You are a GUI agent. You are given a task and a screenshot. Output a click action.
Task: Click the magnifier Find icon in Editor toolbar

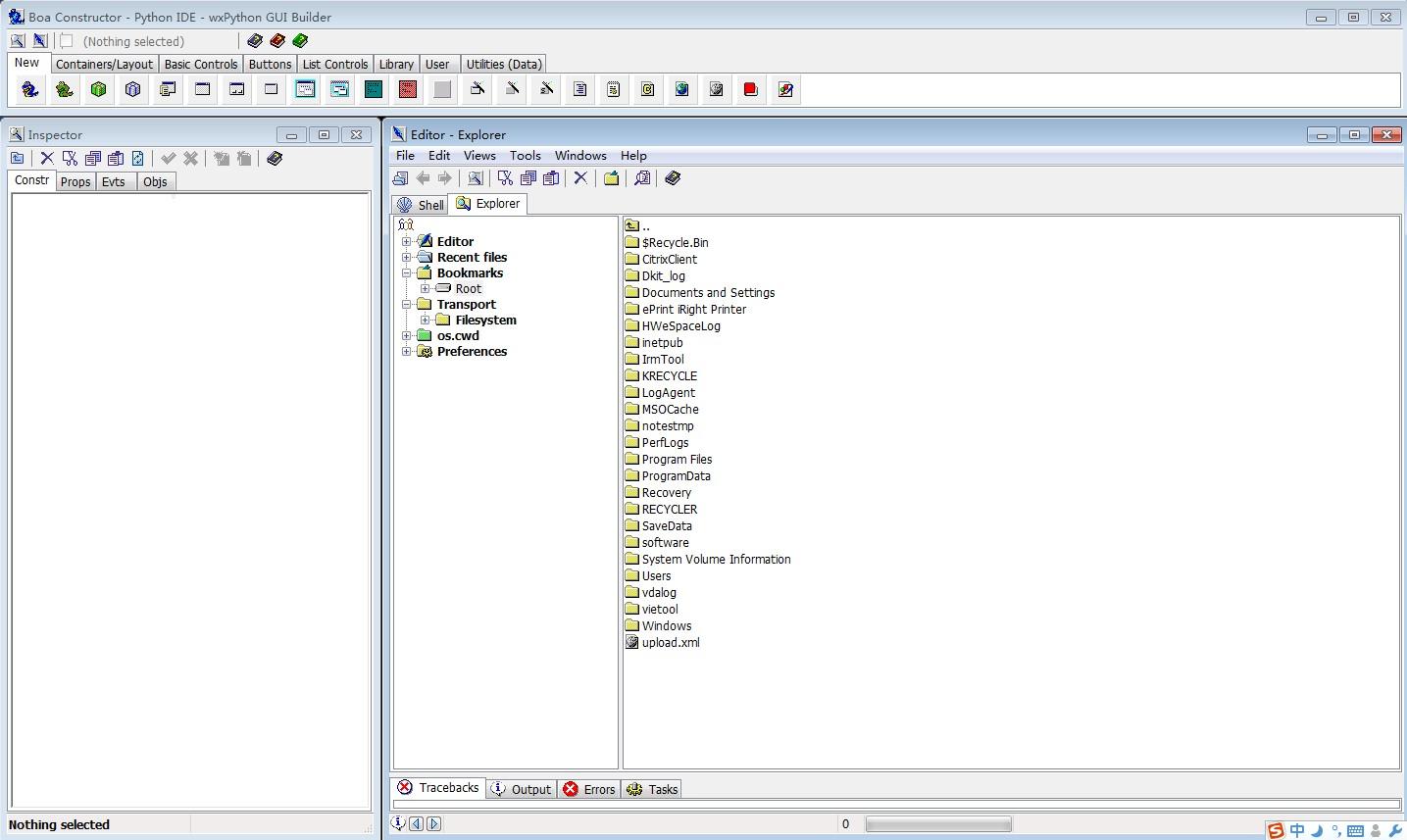click(642, 178)
